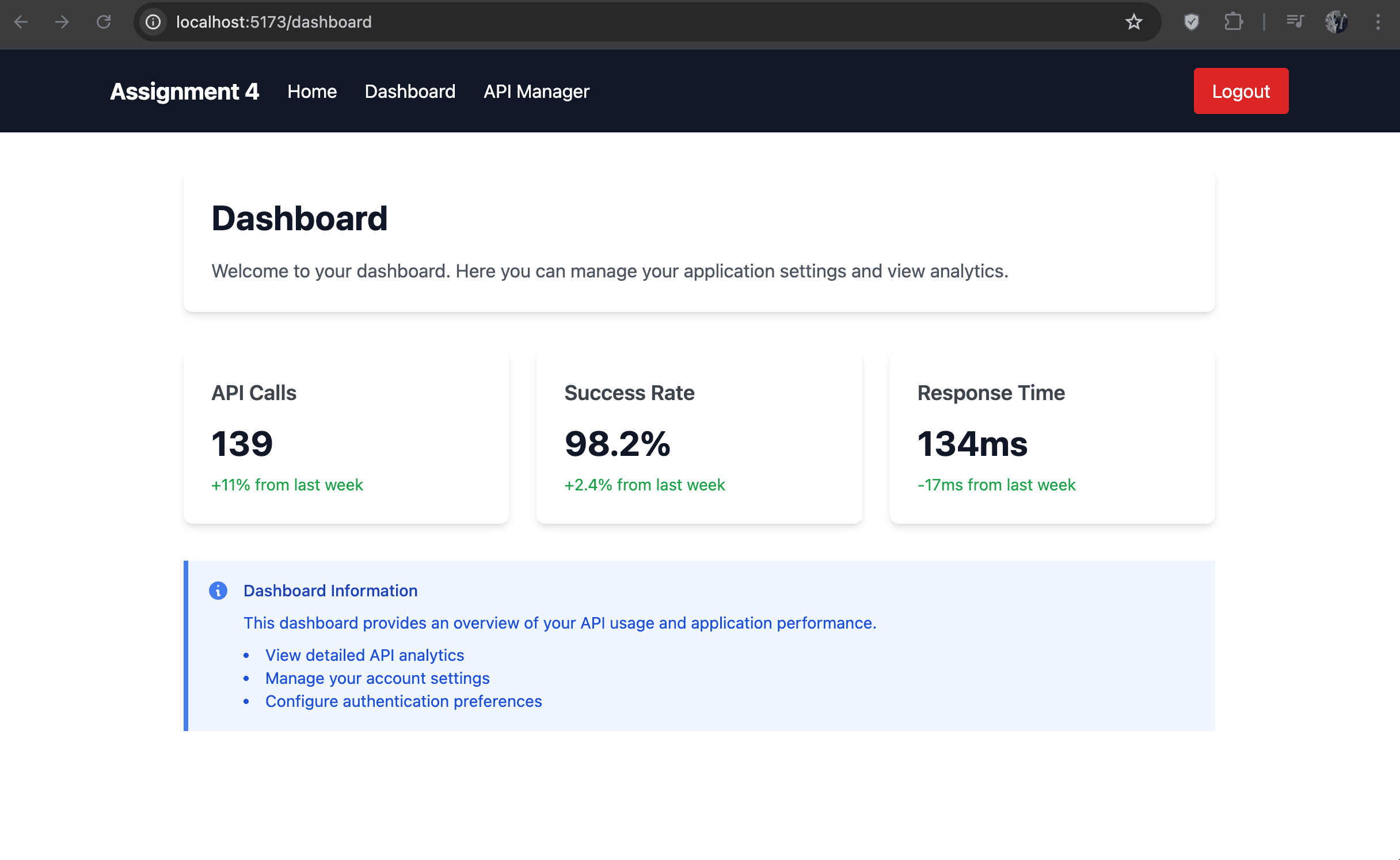Reload the page with the refresh icon

point(104,22)
